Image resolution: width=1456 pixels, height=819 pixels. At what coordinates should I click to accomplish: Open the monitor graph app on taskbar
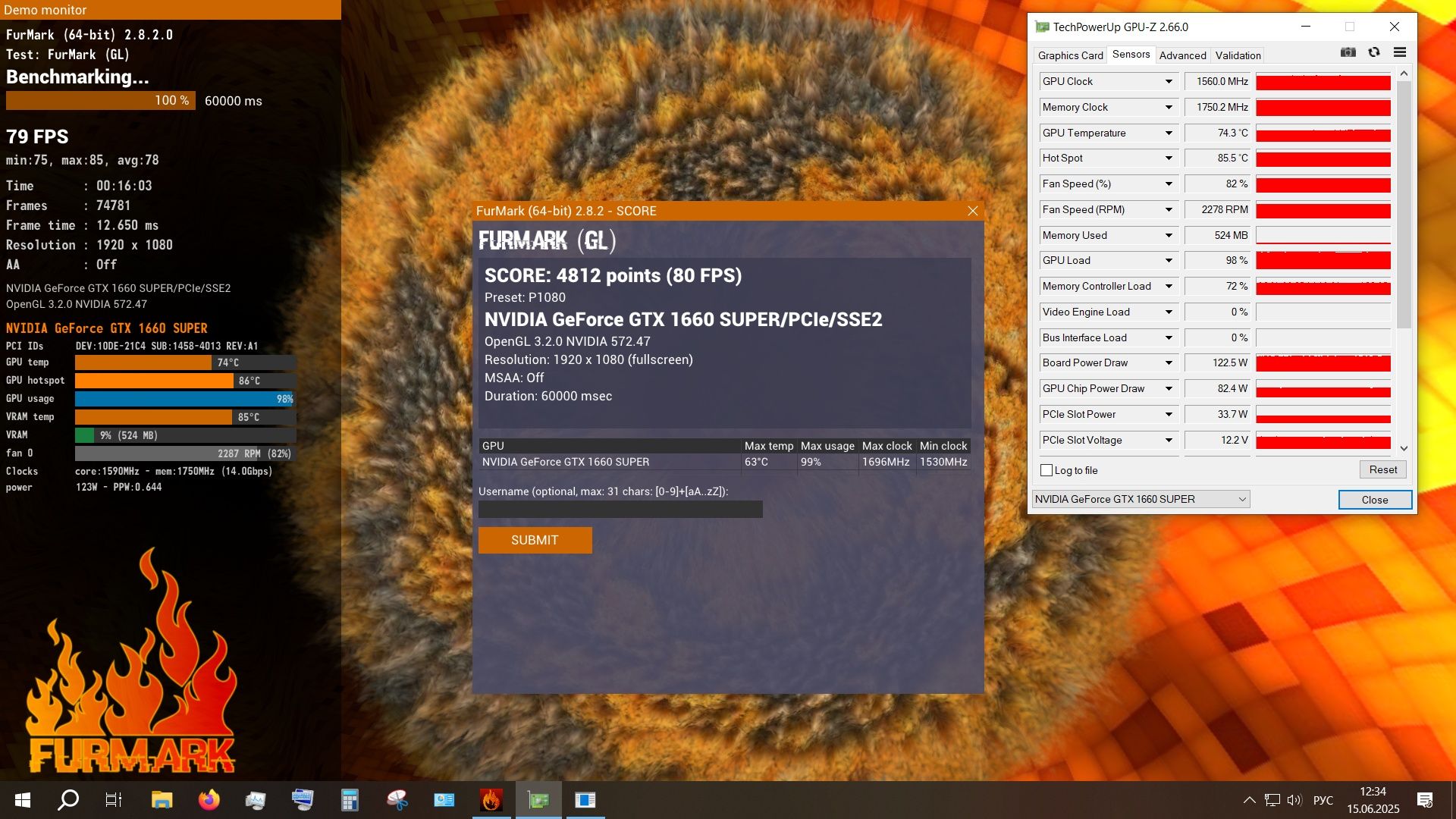tap(256, 800)
